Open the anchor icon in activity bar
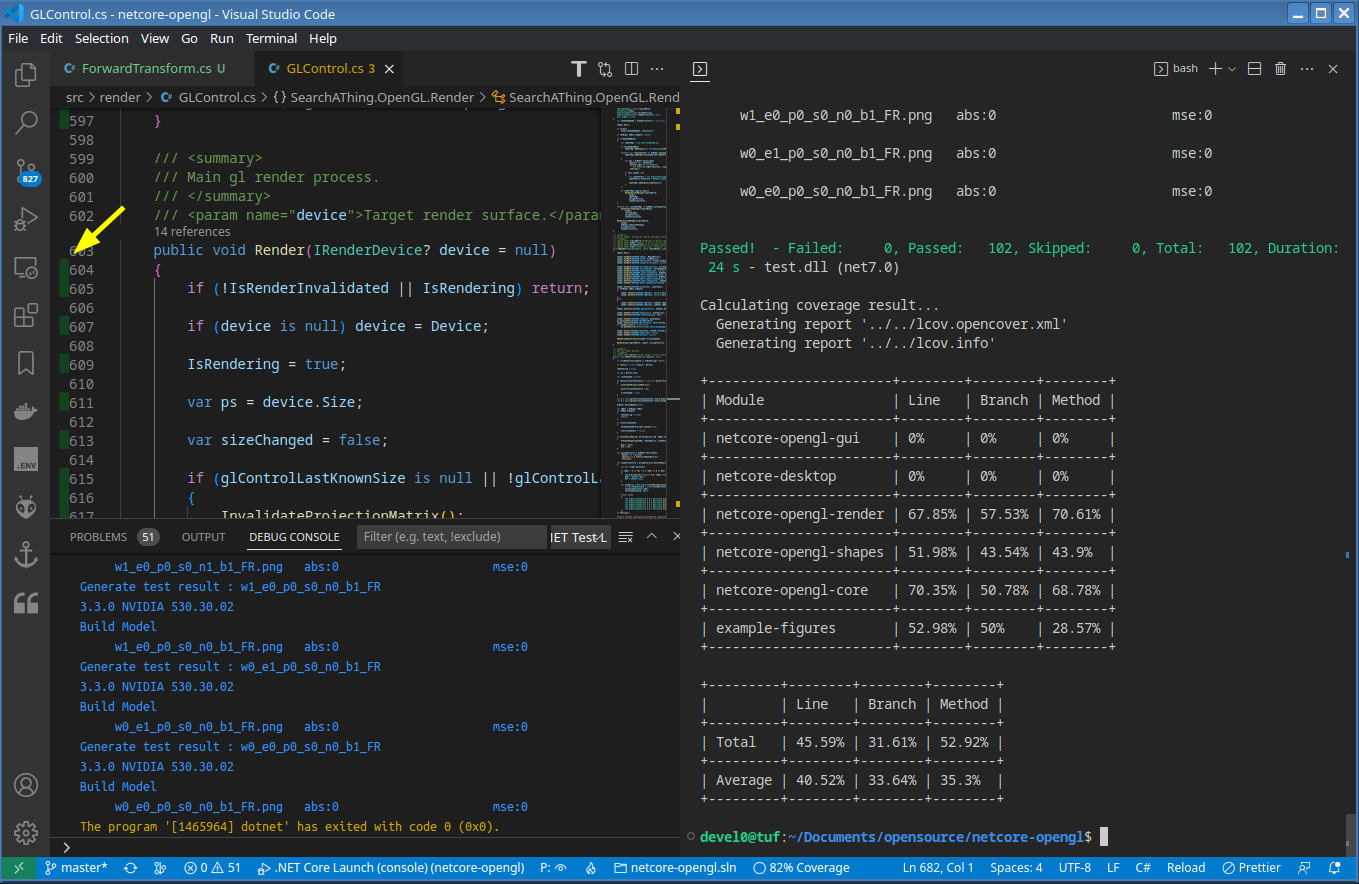This screenshot has width=1359, height=884. 26,556
